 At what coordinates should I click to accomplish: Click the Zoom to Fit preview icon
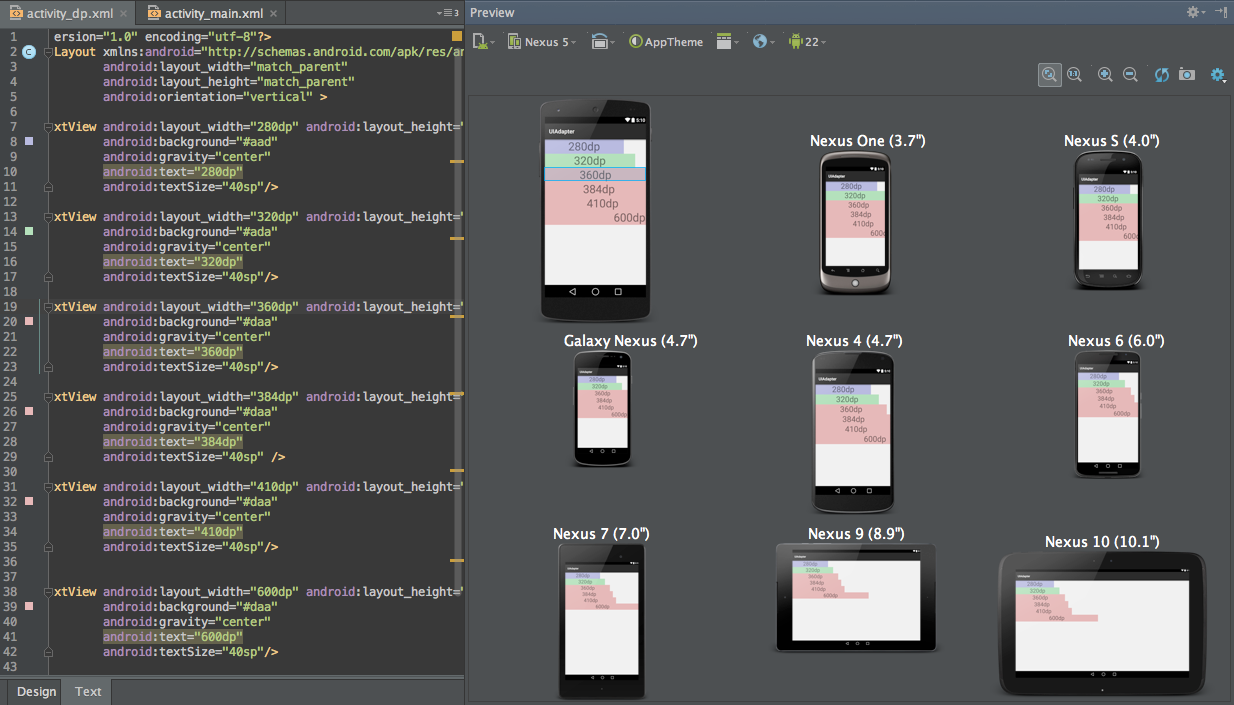[1049, 75]
